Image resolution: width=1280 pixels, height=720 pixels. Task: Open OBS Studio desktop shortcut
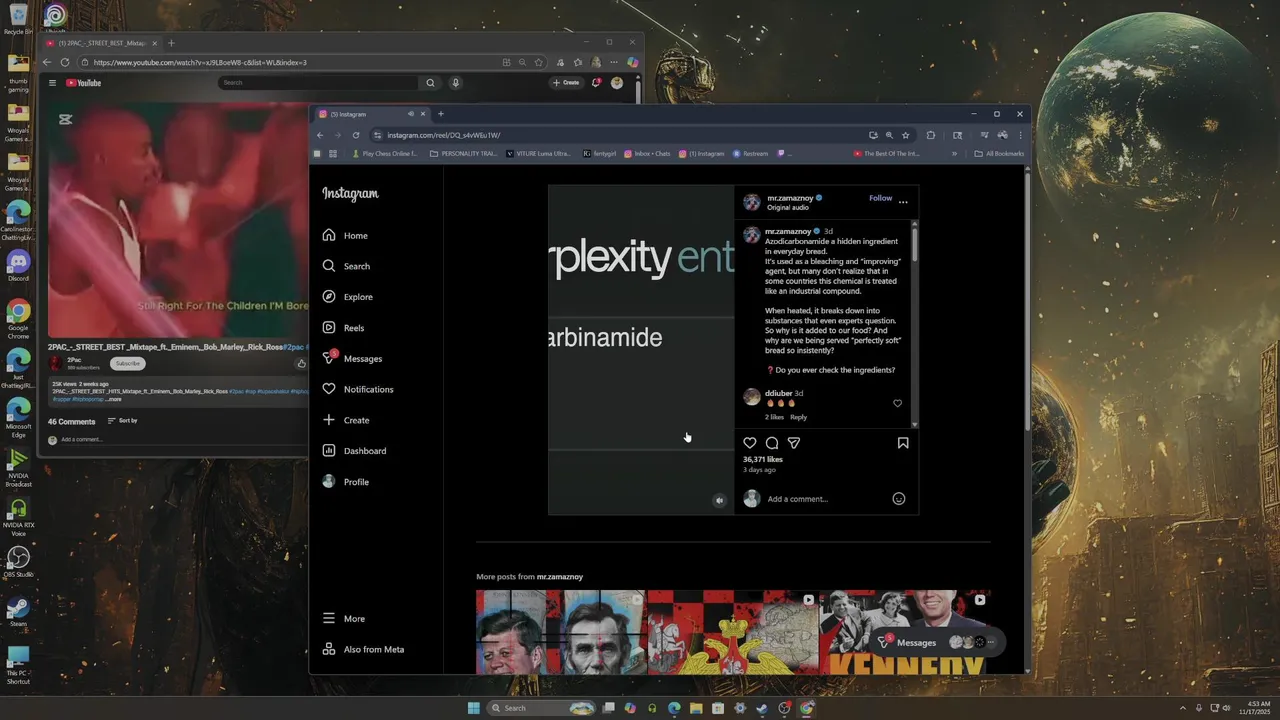18,561
